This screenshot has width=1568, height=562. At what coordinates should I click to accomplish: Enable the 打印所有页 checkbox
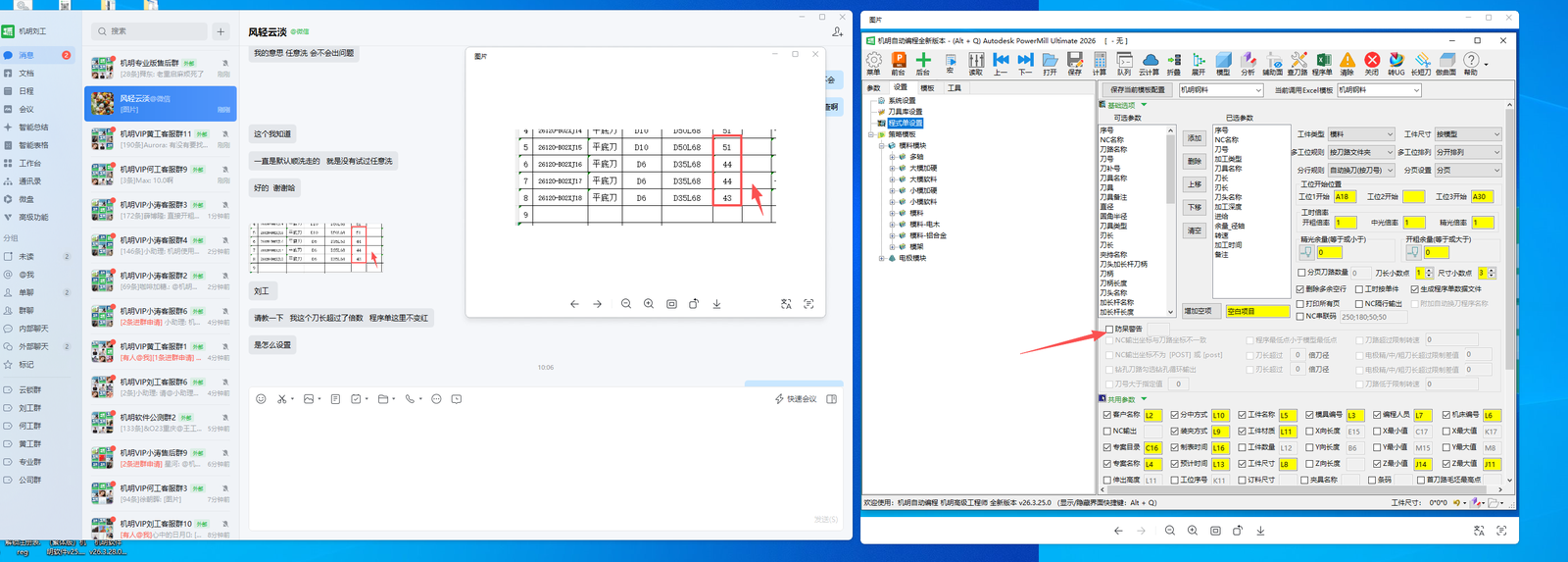pos(1299,303)
